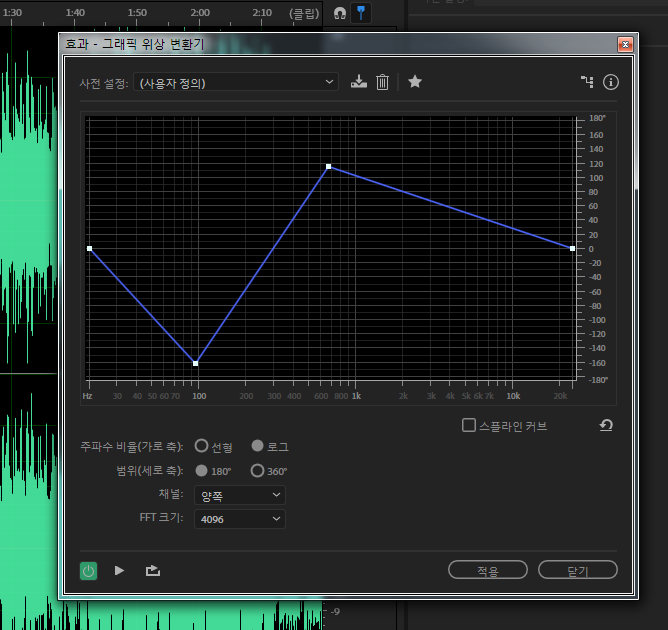Mark preset as favorite star icon
The height and width of the screenshot is (630, 668).
coord(415,81)
